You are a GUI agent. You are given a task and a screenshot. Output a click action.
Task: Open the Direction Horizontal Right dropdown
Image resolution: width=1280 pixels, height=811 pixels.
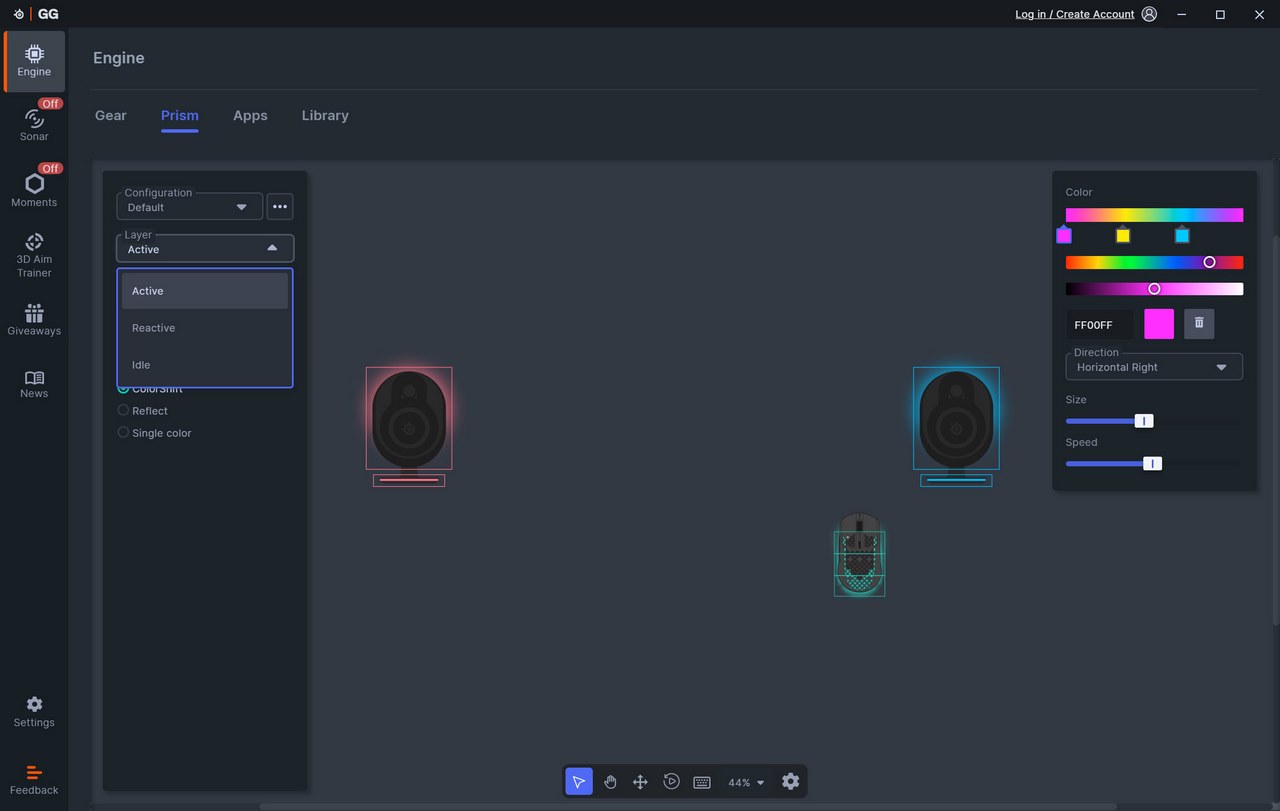1153,367
